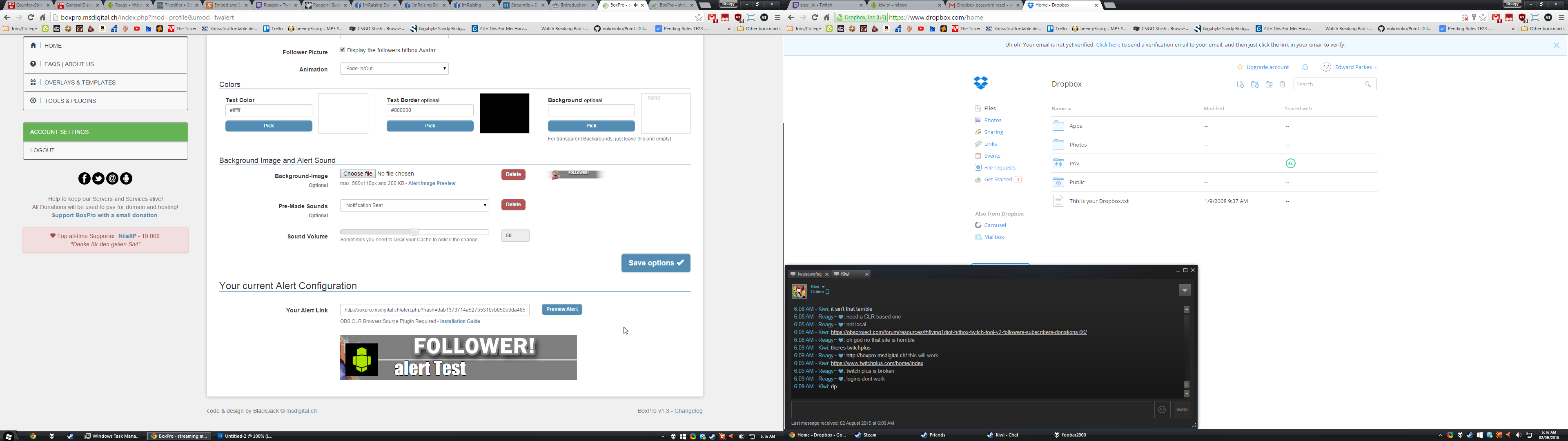Mute the BoxPro tab audio icon

(635, 5)
